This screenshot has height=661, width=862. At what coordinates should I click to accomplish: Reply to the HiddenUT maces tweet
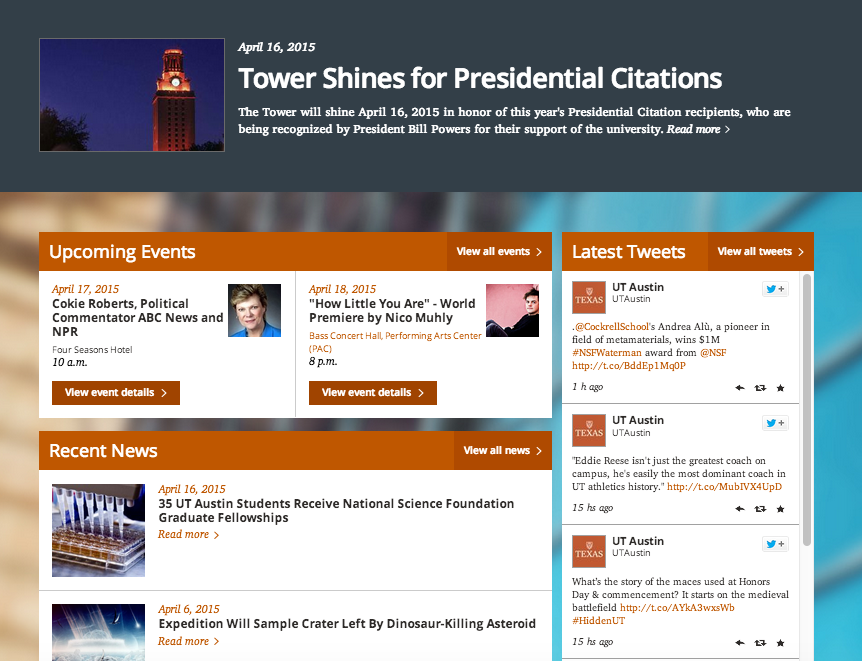click(740, 642)
